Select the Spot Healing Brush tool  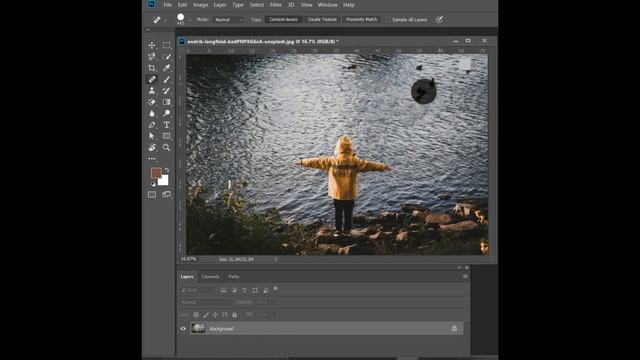152,79
